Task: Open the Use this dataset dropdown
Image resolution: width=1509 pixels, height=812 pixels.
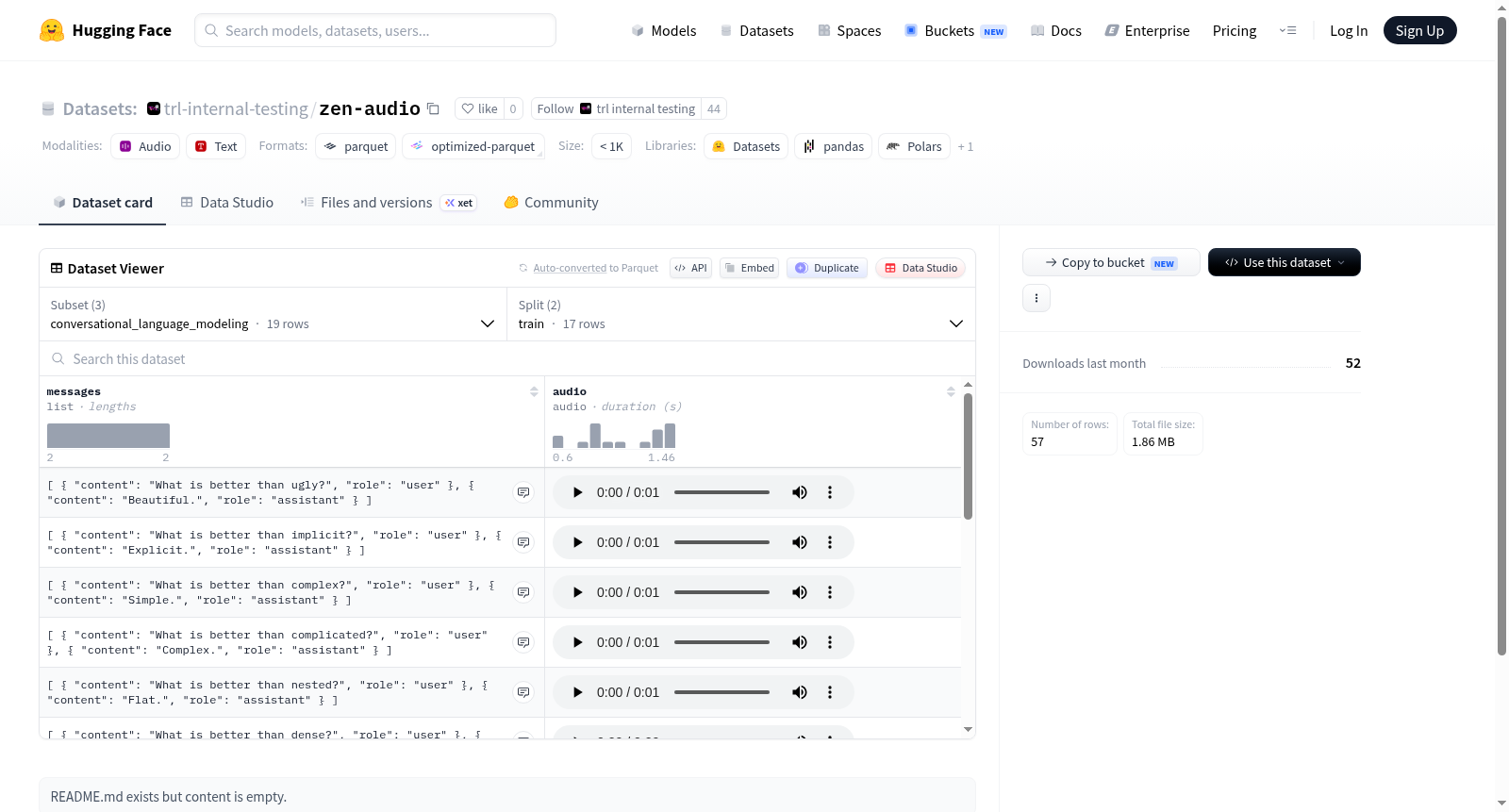Action: point(1285,262)
